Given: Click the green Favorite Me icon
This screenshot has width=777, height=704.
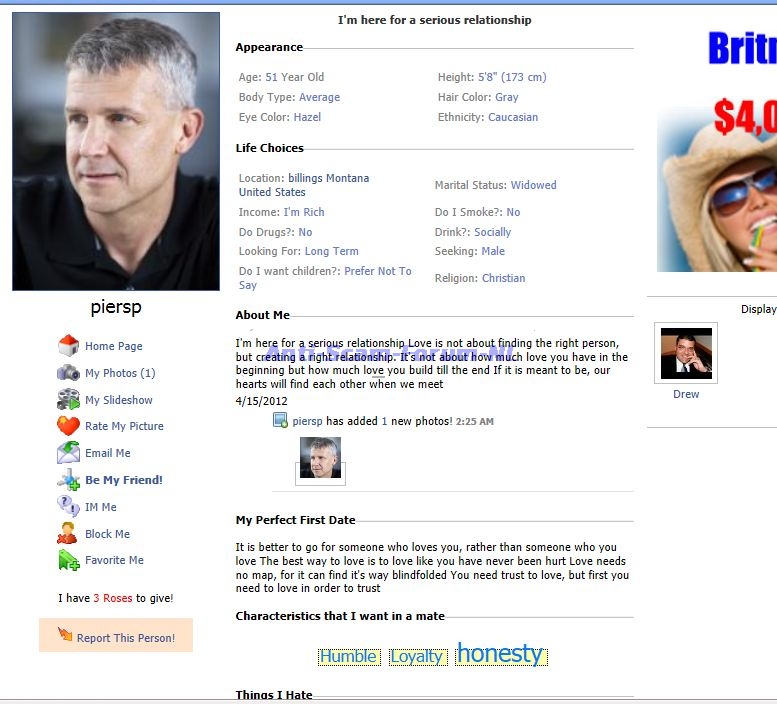Looking at the screenshot, I should (x=69, y=560).
